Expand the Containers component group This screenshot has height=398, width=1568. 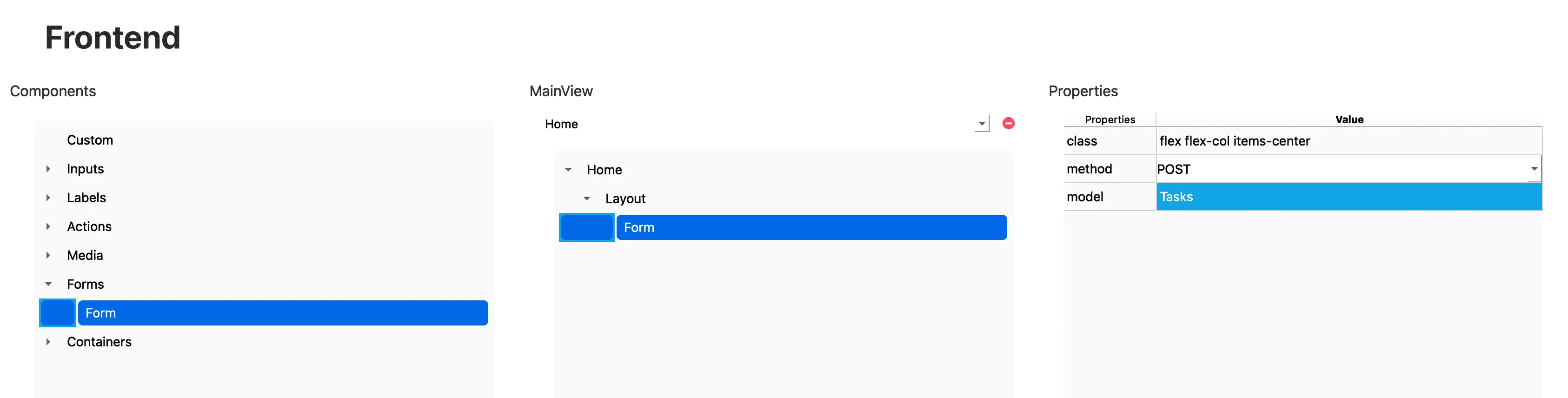coord(48,342)
